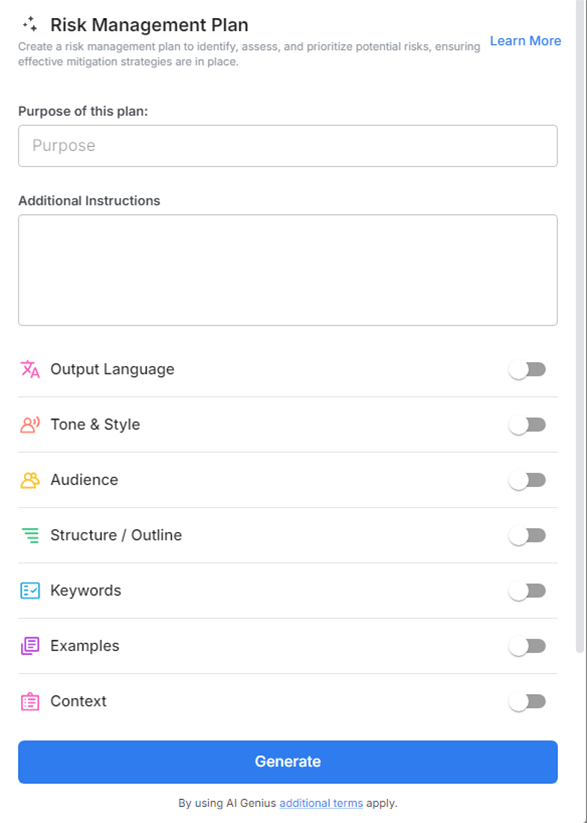
Task: Select the Context clipboard icon
Action: pos(31,701)
